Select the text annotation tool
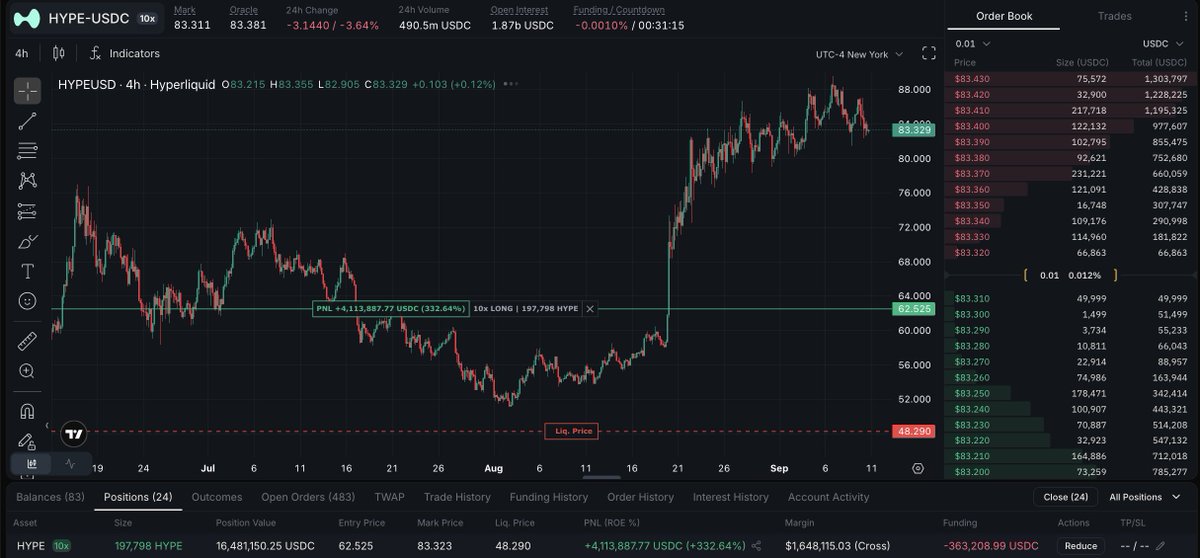The image size is (1200, 558). click(27, 271)
